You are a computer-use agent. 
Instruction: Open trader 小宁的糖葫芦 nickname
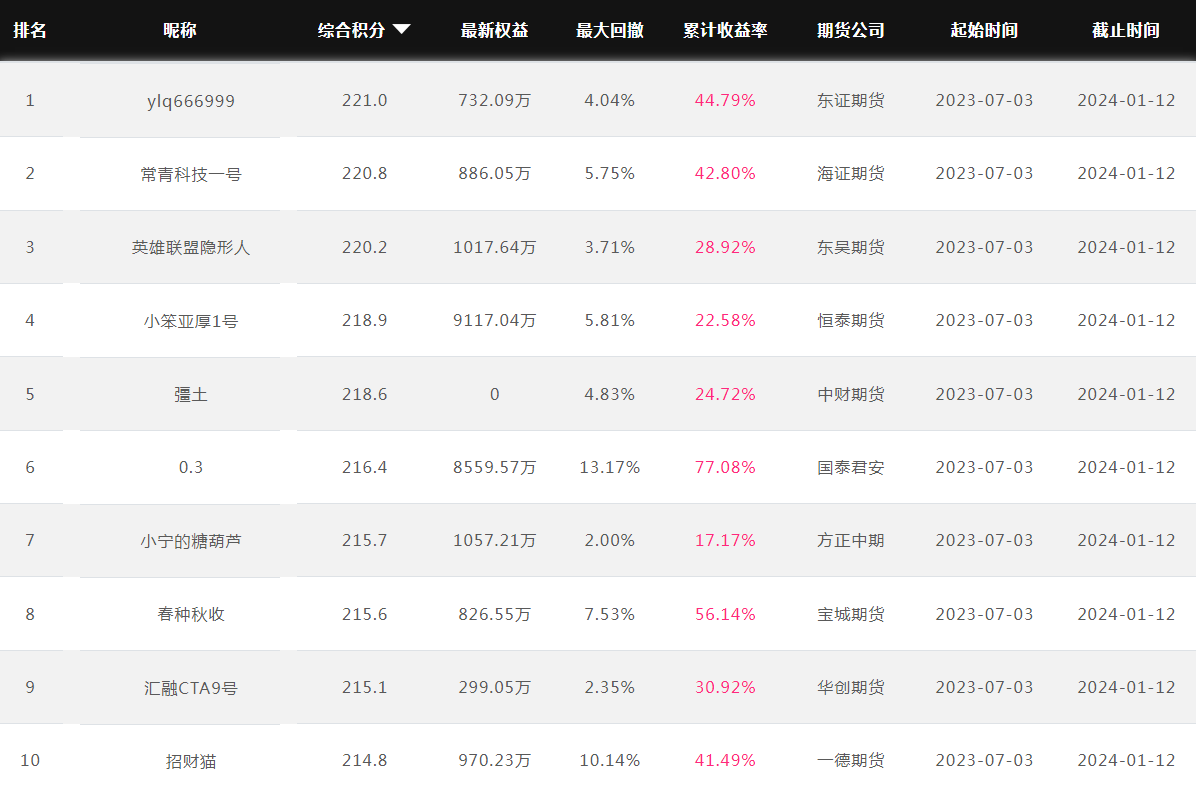click(191, 541)
